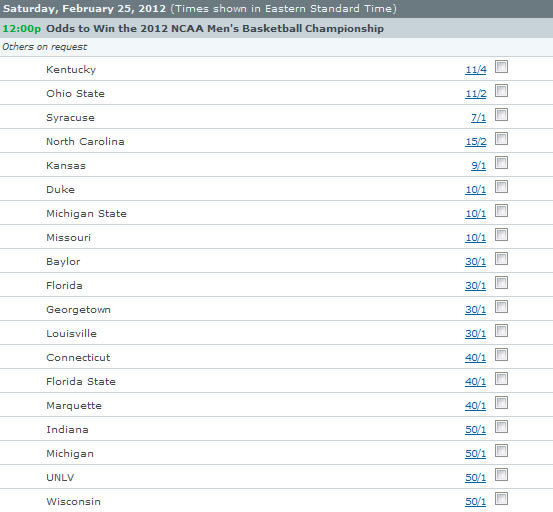
Task: Select the Syracuse bet checkbox
Action: tap(501, 115)
